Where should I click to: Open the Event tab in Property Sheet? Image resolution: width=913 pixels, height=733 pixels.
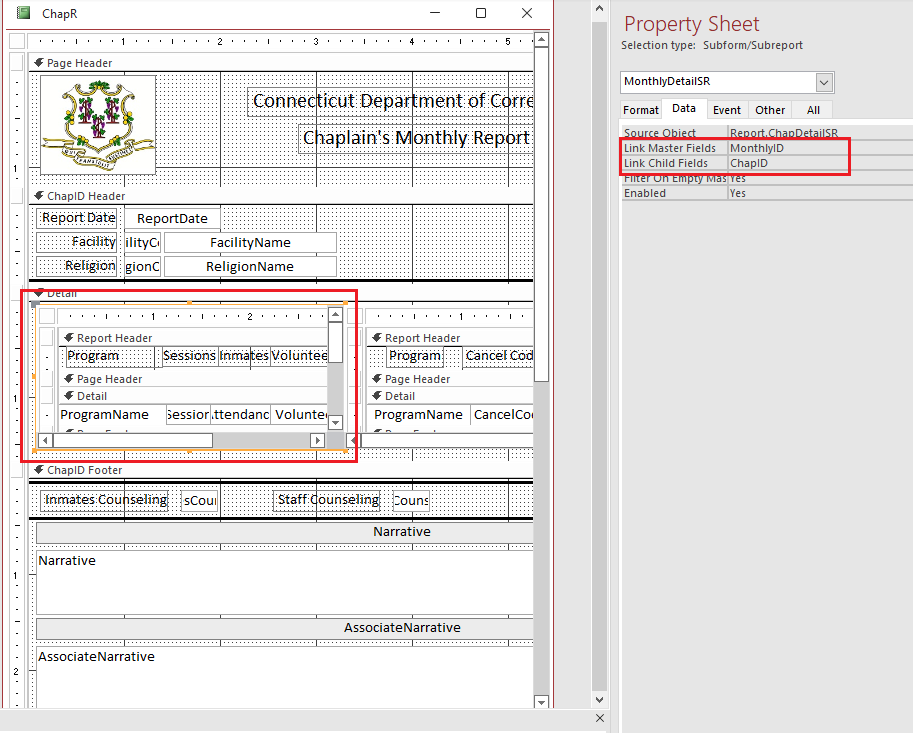click(726, 109)
